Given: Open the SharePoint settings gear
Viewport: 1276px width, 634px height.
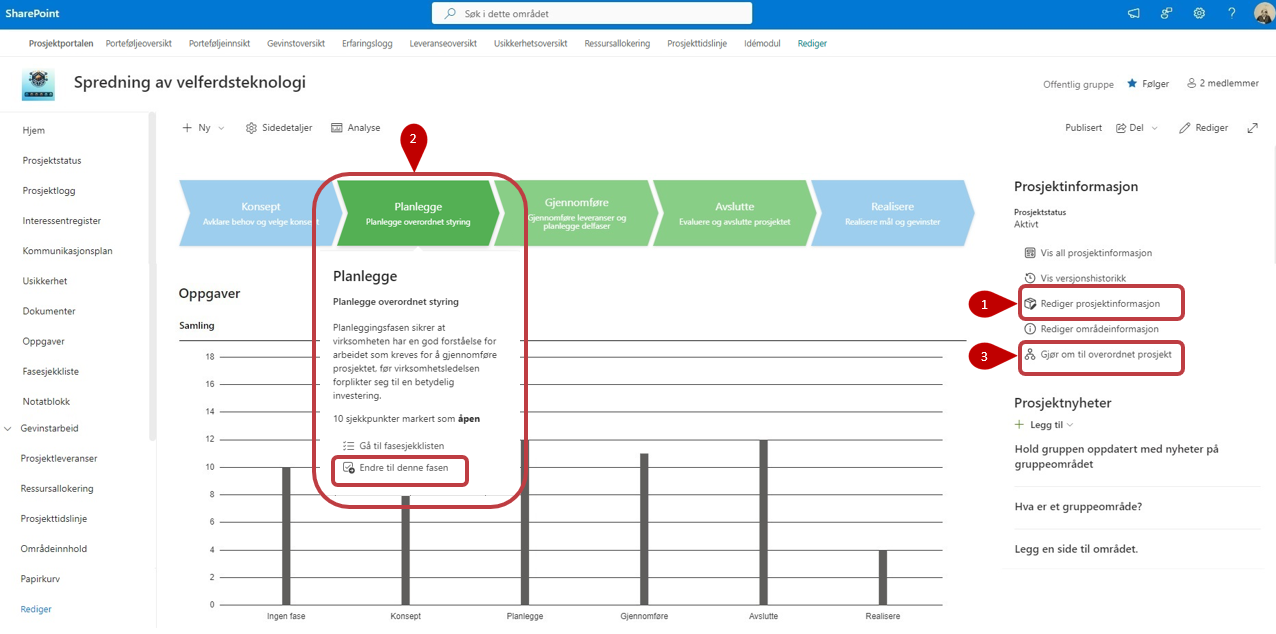Looking at the screenshot, I should [x=1199, y=14].
